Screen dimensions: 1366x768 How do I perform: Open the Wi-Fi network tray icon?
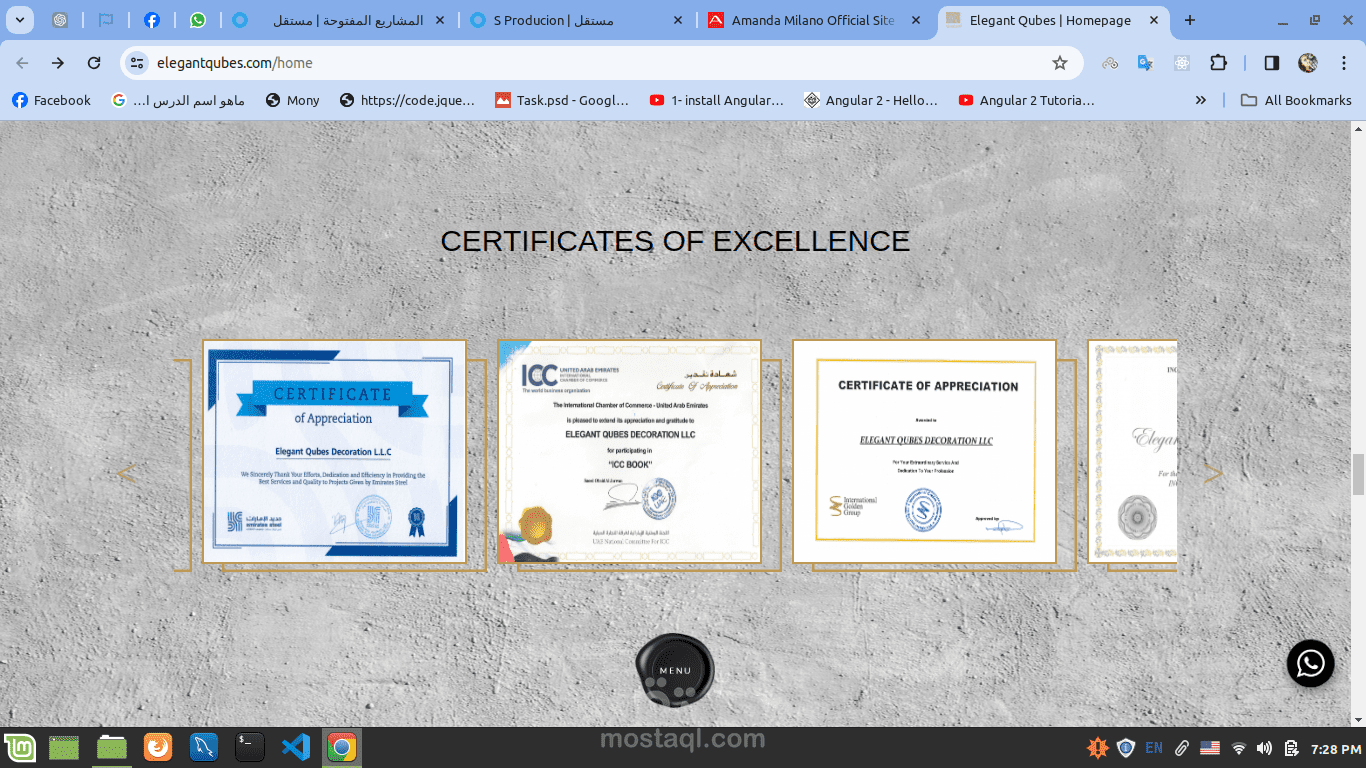(x=1239, y=748)
